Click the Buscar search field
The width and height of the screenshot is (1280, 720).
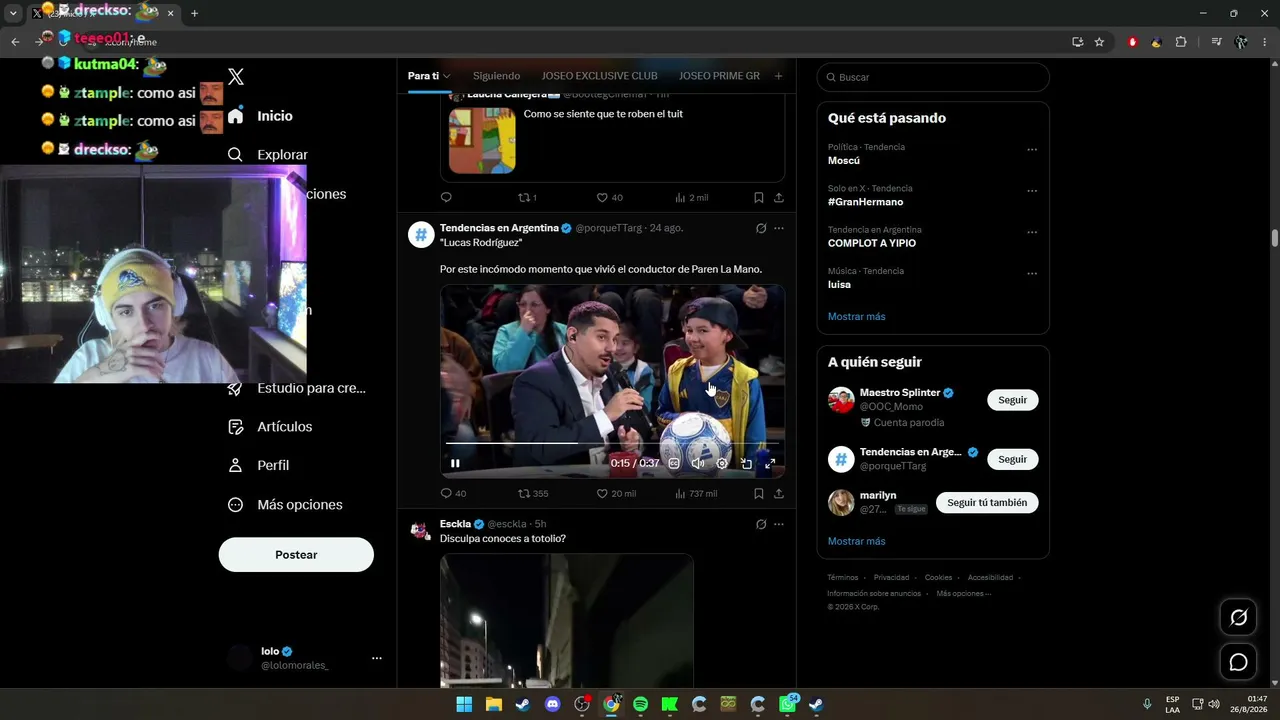(x=933, y=77)
